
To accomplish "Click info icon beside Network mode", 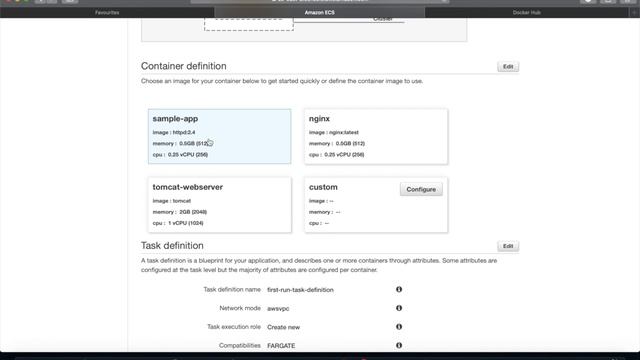I will pos(399,308).
